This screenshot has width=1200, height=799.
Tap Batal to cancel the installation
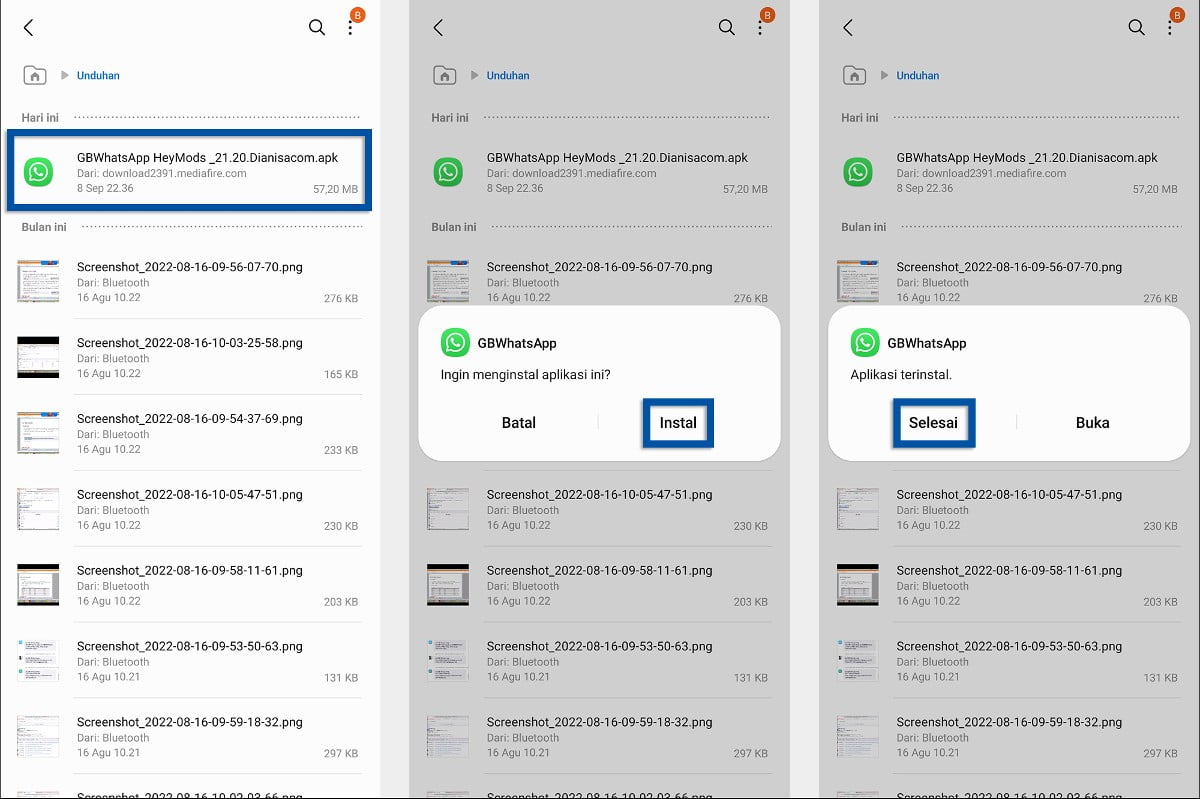pyautogui.click(x=518, y=422)
